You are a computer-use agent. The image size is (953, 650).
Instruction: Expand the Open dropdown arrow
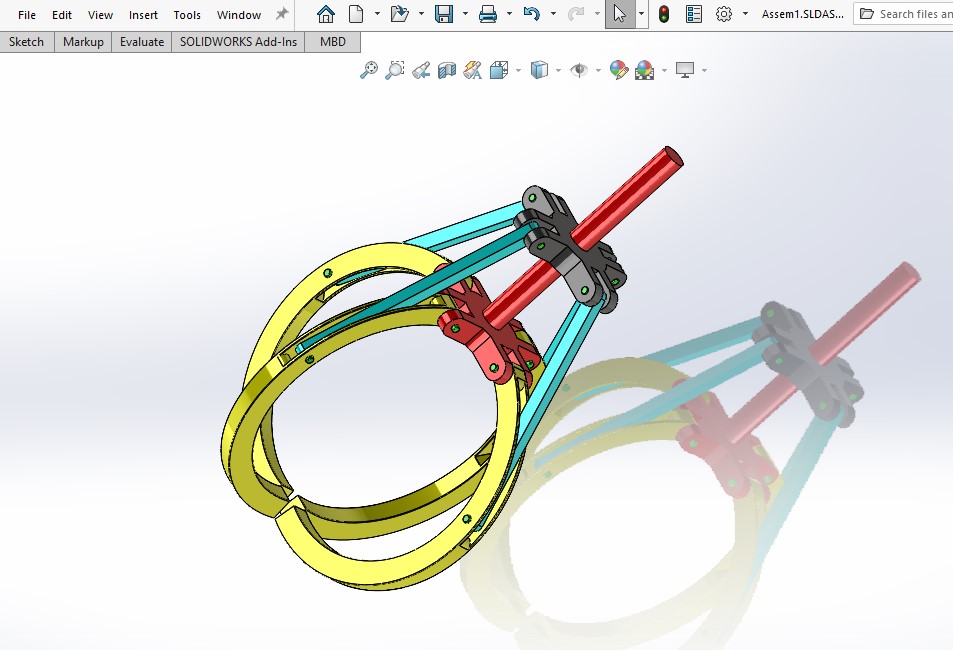tap(421, 14)
